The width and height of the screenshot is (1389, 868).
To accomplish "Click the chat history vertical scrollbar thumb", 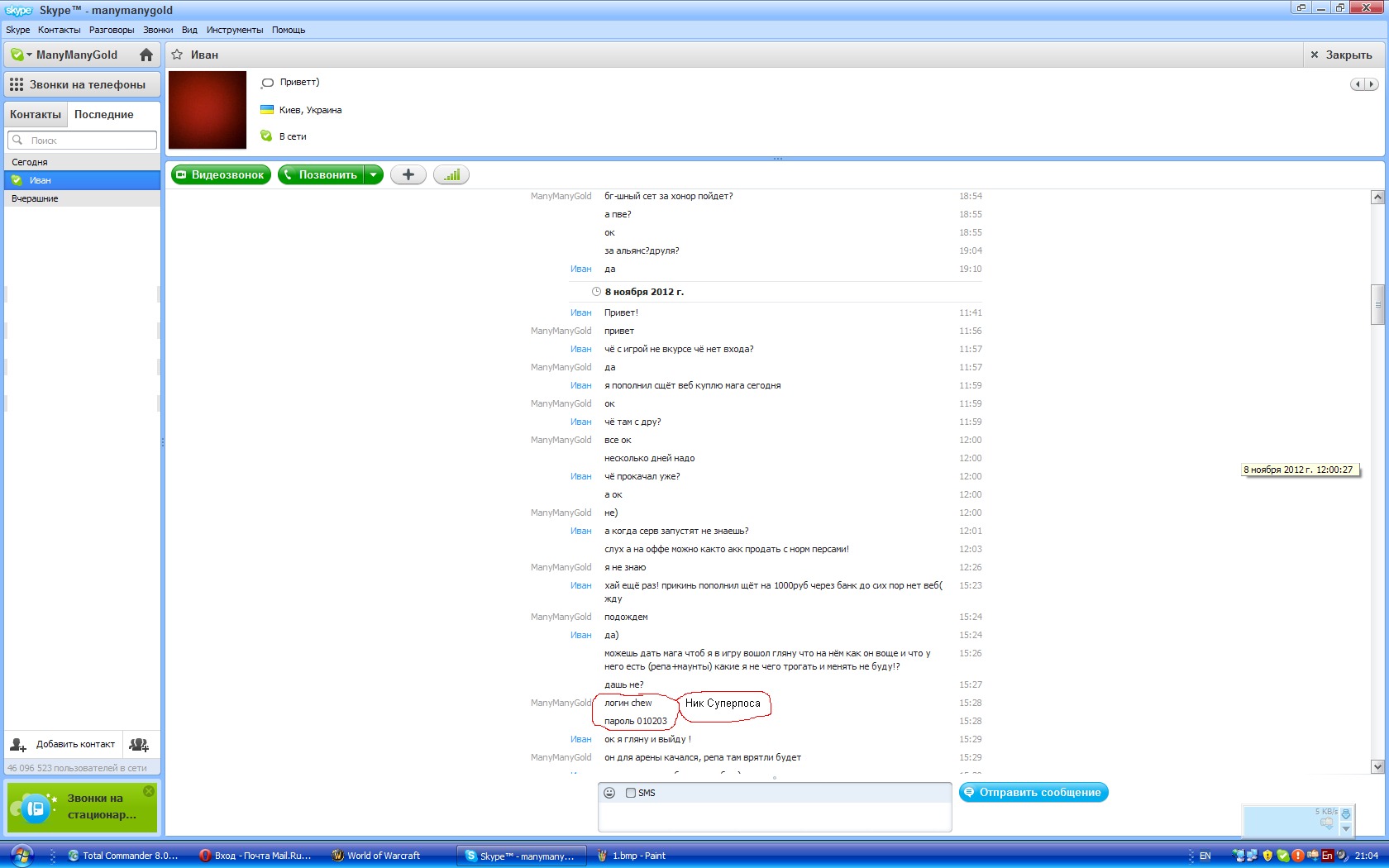I will [1377, 304].
